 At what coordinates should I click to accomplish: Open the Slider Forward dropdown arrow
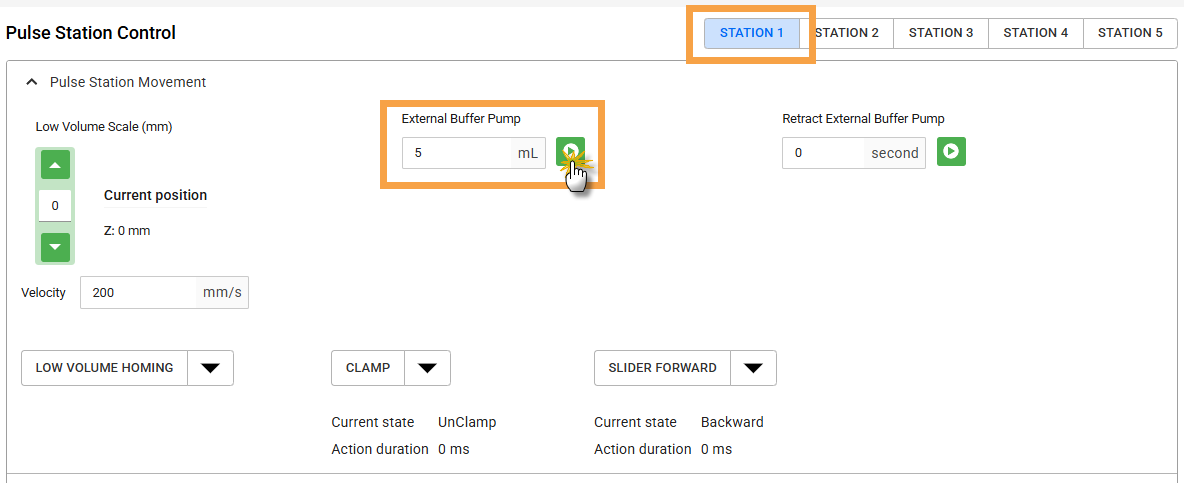[x=753, y=368]
